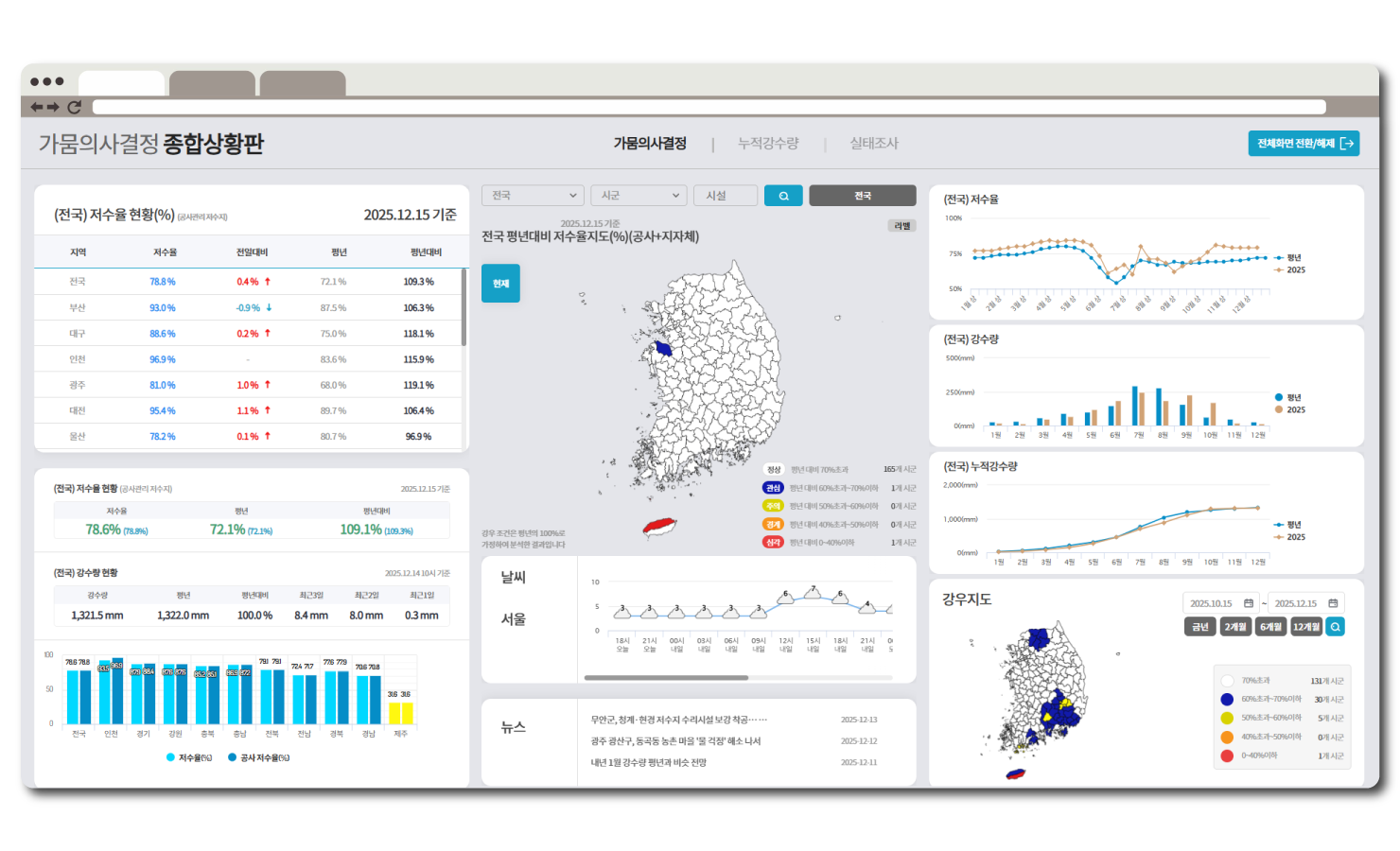The width and height of the screenshot is (1400, 851).
Task: Click the blue search icon above the reservoir map
Action: pos(783,196)
